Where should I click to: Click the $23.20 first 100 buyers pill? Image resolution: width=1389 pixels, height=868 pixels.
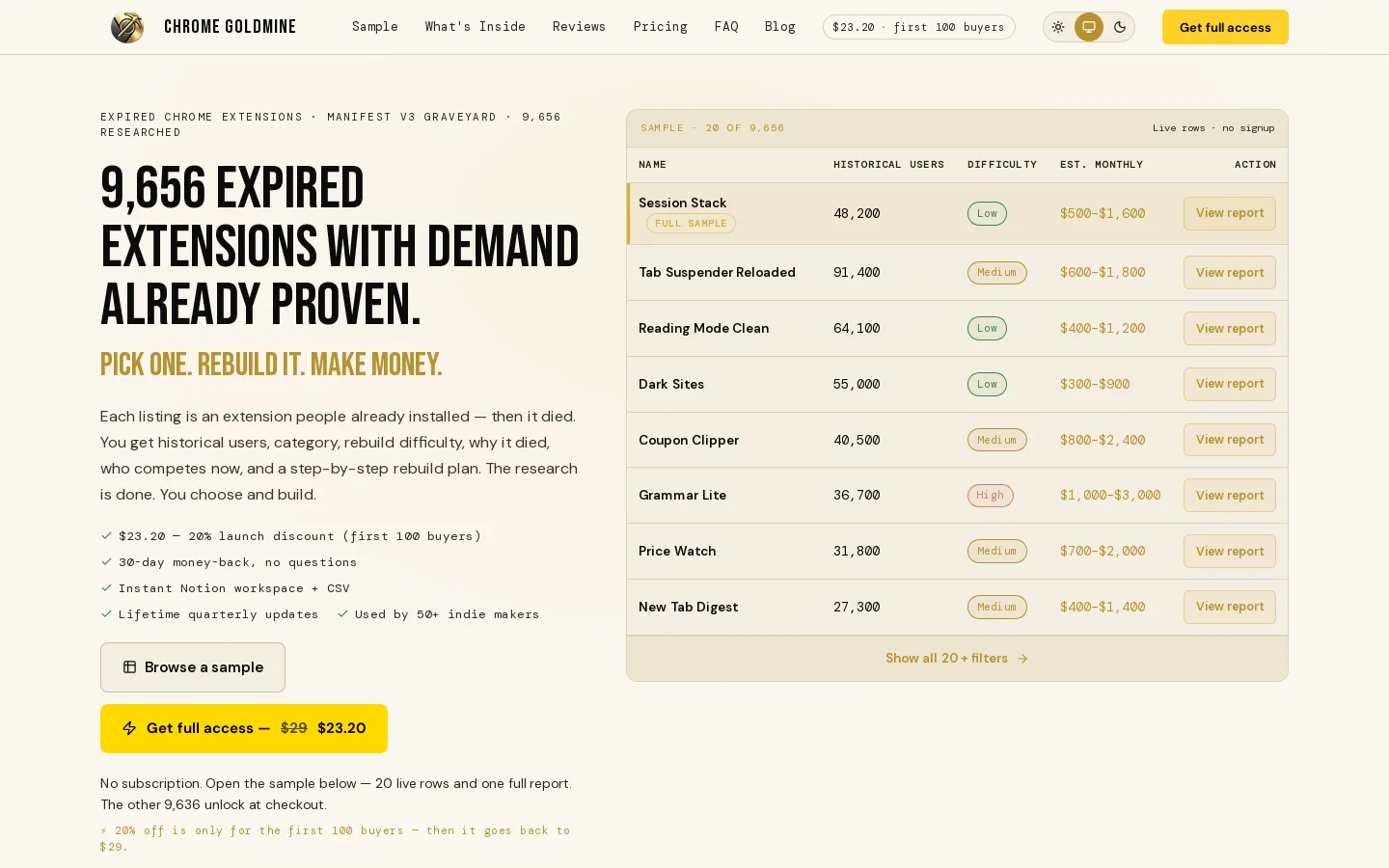tap(918, 27)
